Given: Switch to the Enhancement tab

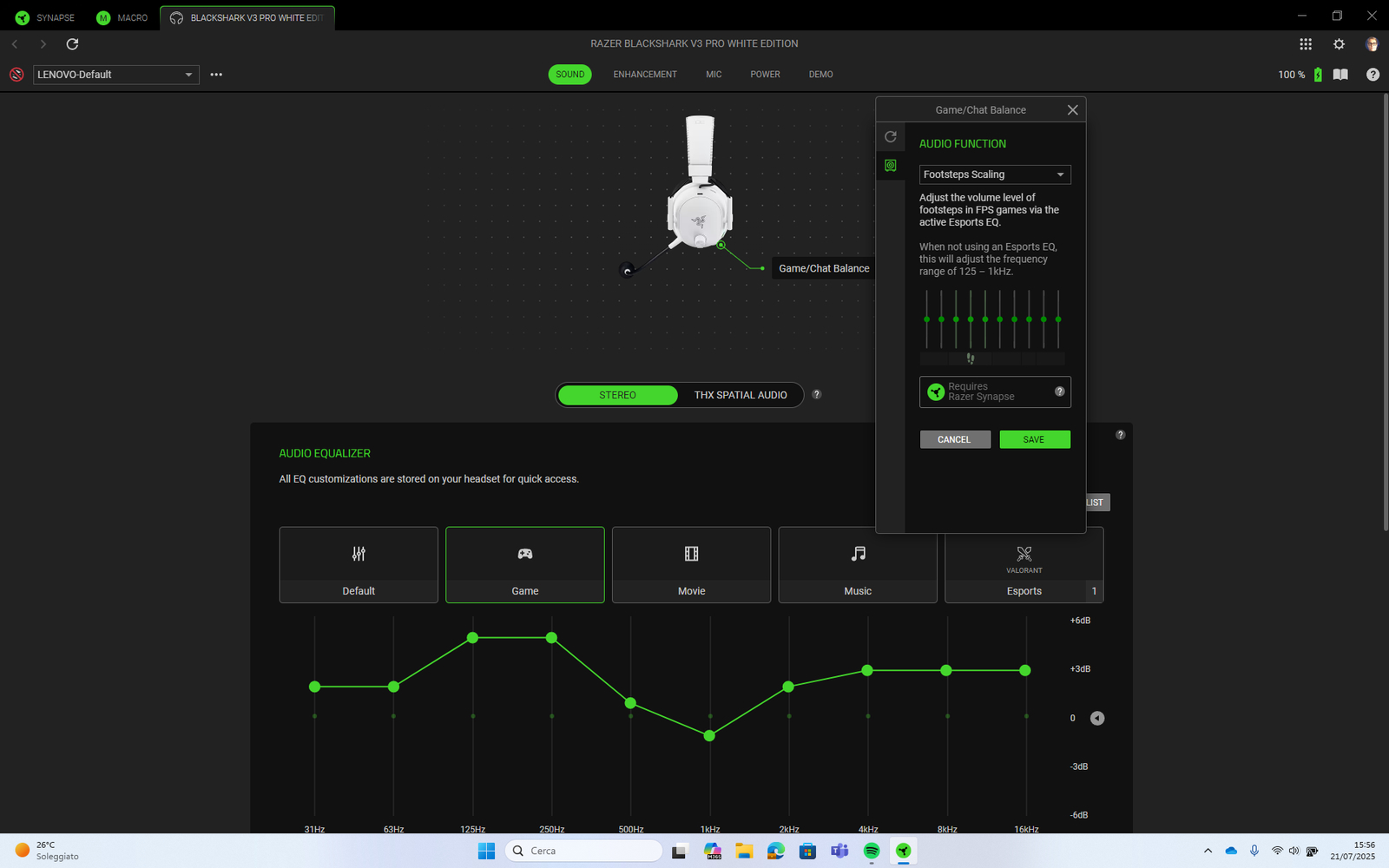Looking at the screenshot, I should point(645,75).
